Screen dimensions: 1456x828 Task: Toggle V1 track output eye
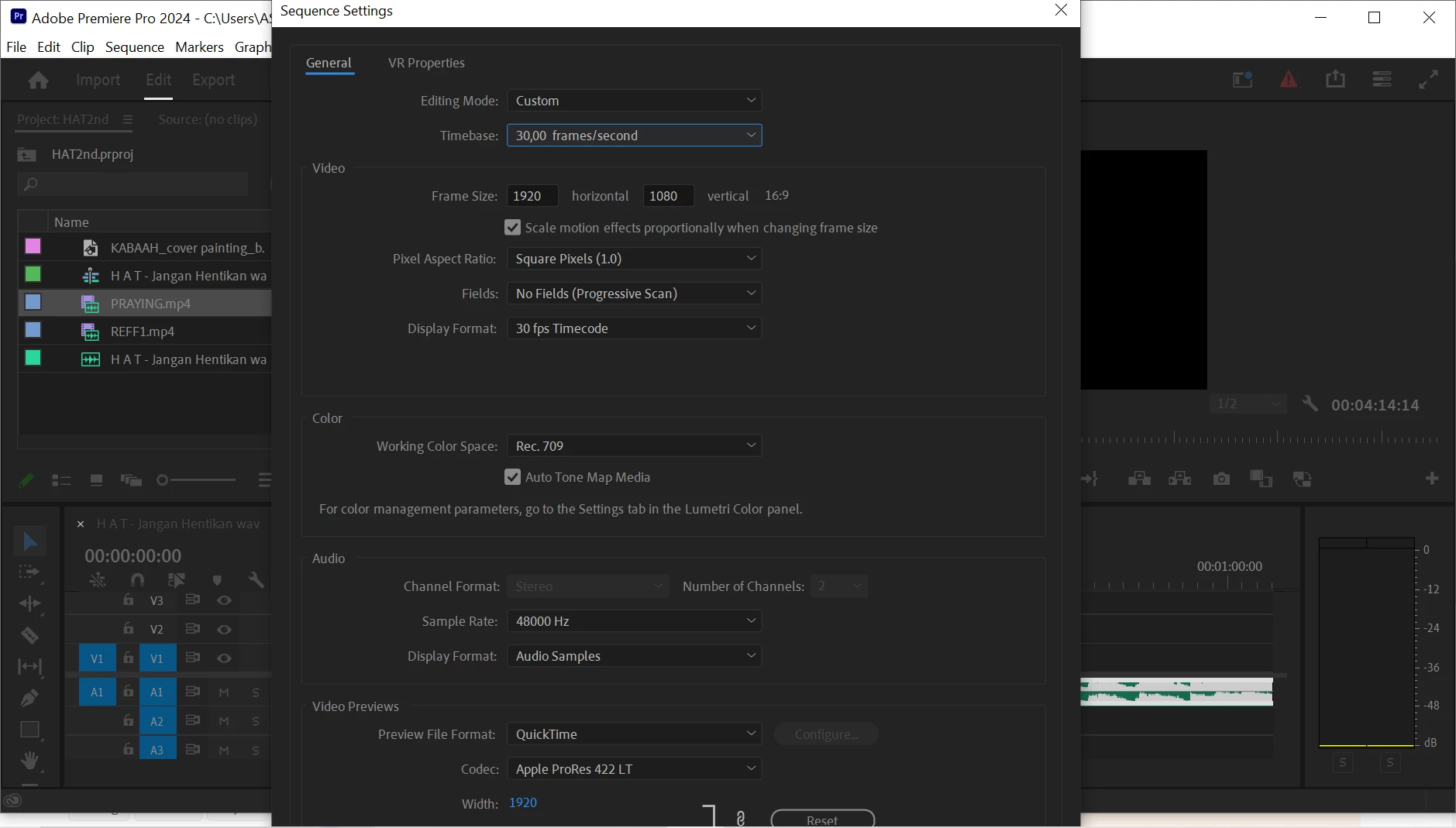pyautogui.click(x=224, y=658)
